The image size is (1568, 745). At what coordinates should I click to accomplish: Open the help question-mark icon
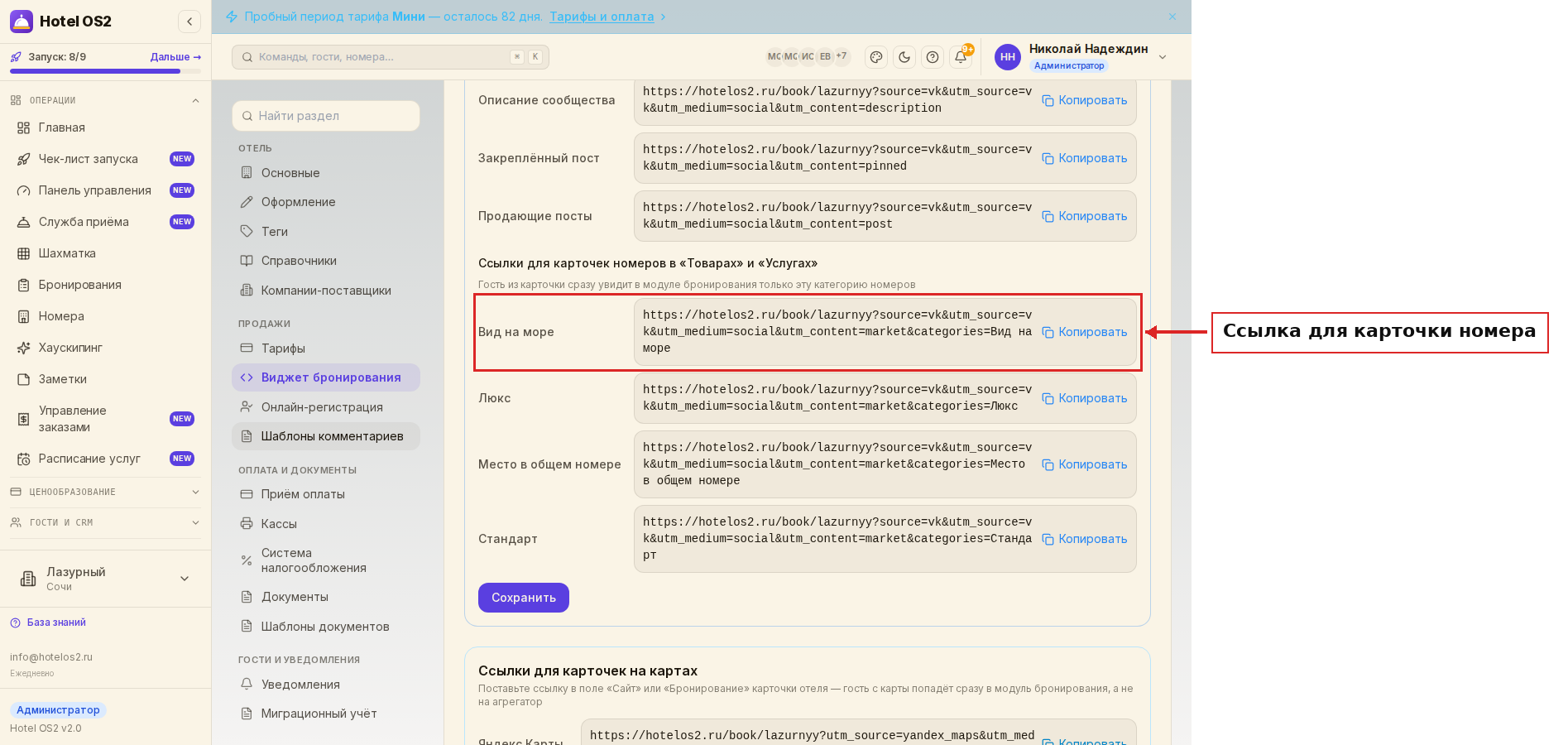click(x=933, y=57)
